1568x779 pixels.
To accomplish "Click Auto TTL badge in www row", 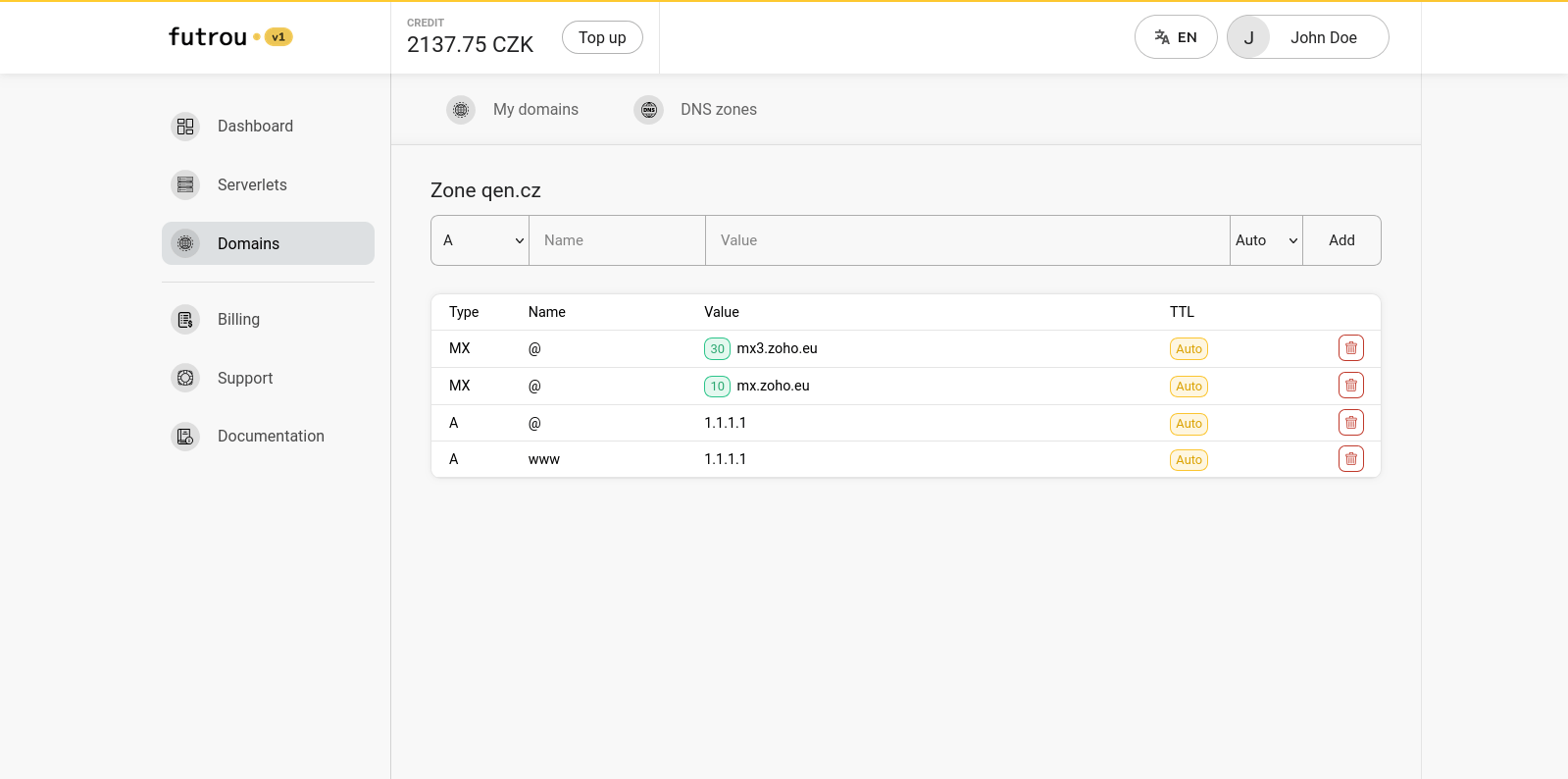I will (1189, 460).
